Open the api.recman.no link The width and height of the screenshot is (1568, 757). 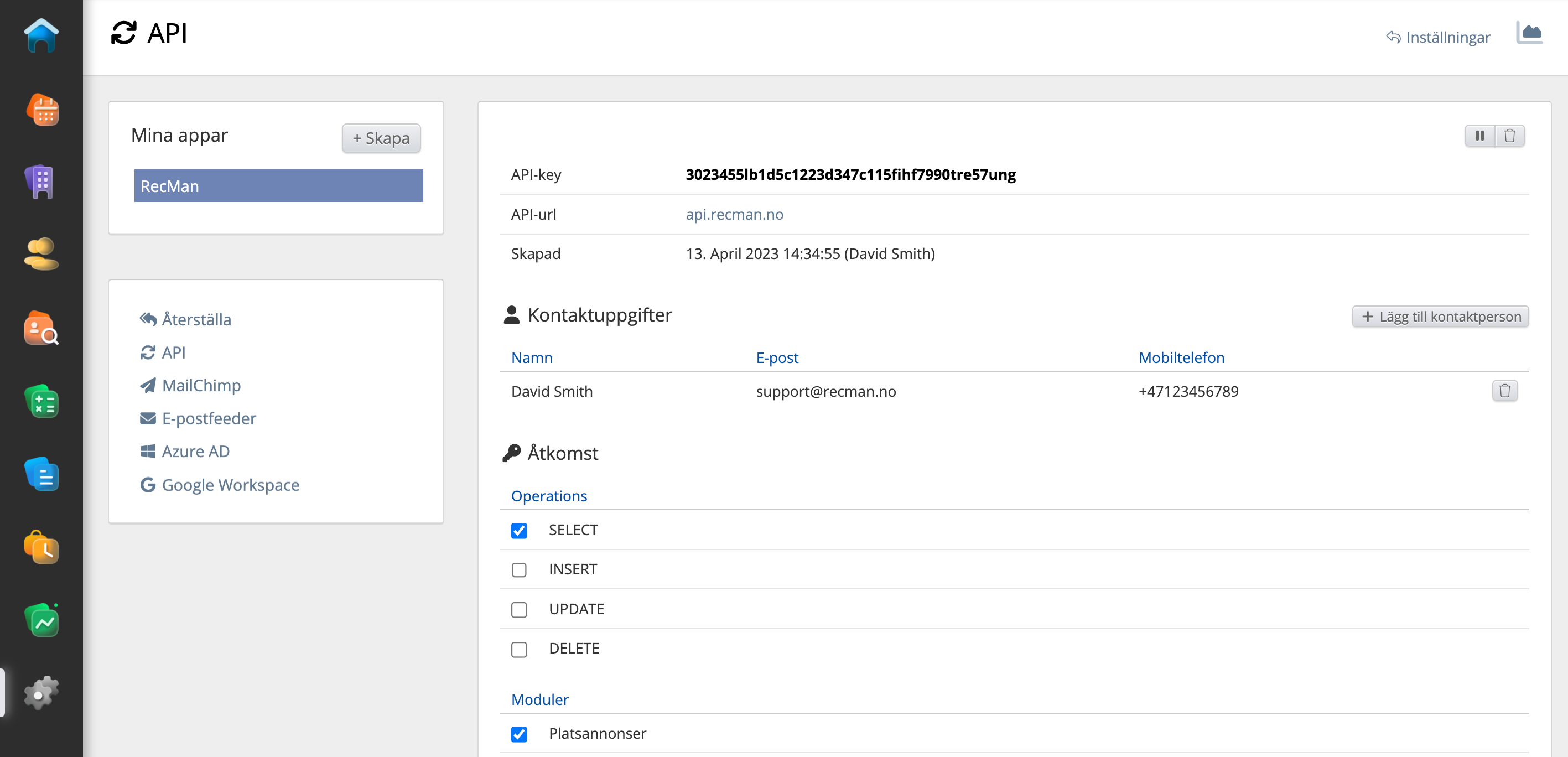click(x=734, y=214)
